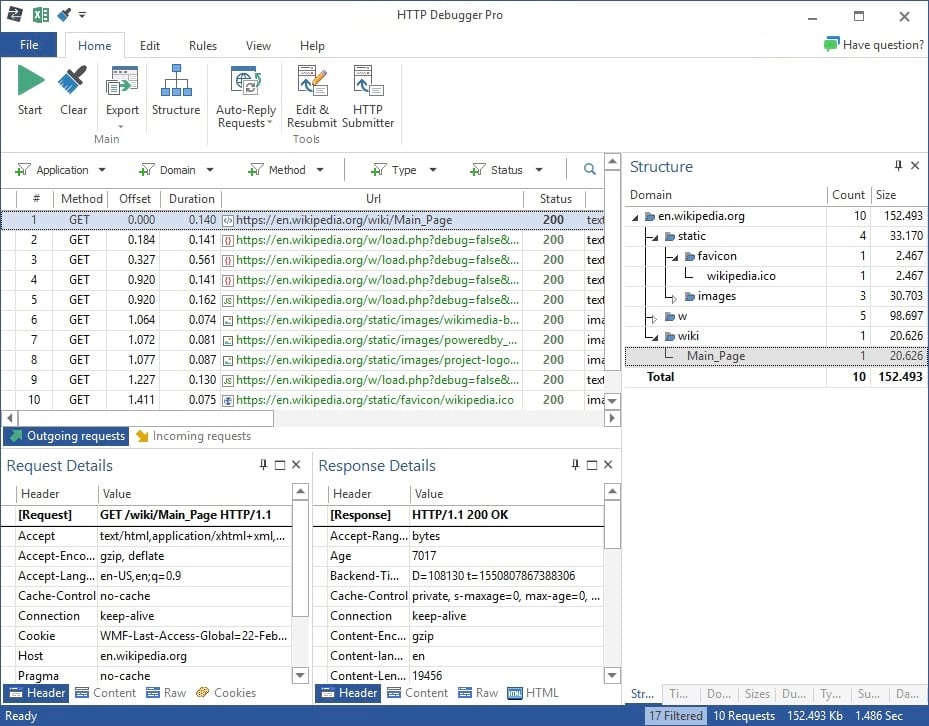Viewport: 929px width, 726px height.
Task: Click the Excel export quick-access icon
Action: pos(40,15)
